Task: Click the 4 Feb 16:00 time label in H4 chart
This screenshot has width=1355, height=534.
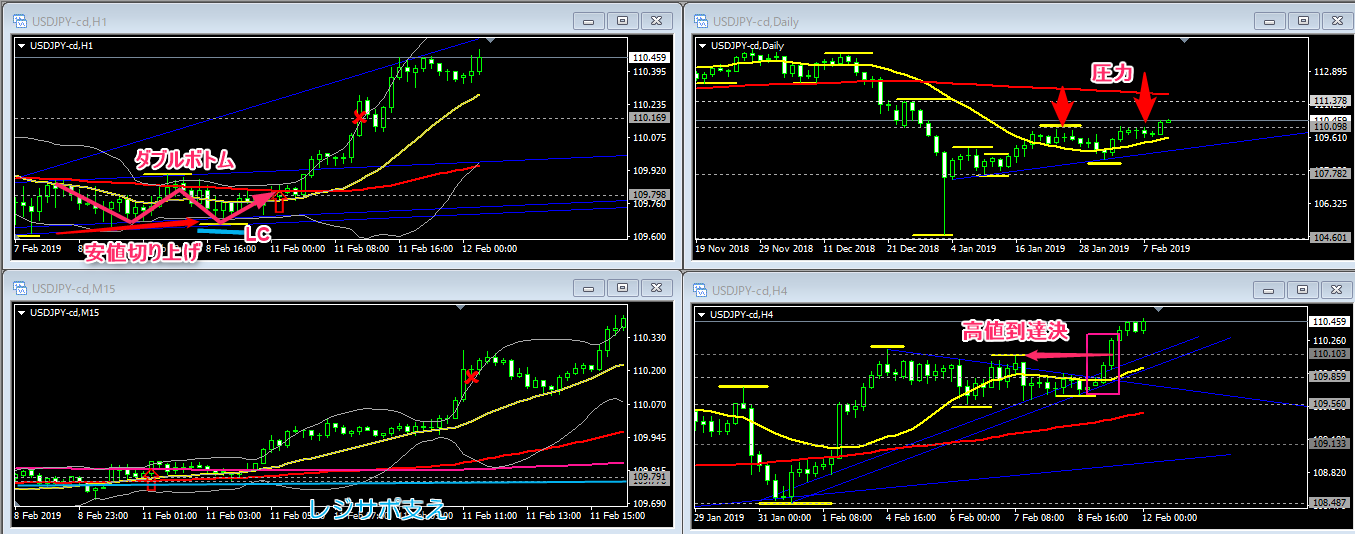Action: click(911, 517)
